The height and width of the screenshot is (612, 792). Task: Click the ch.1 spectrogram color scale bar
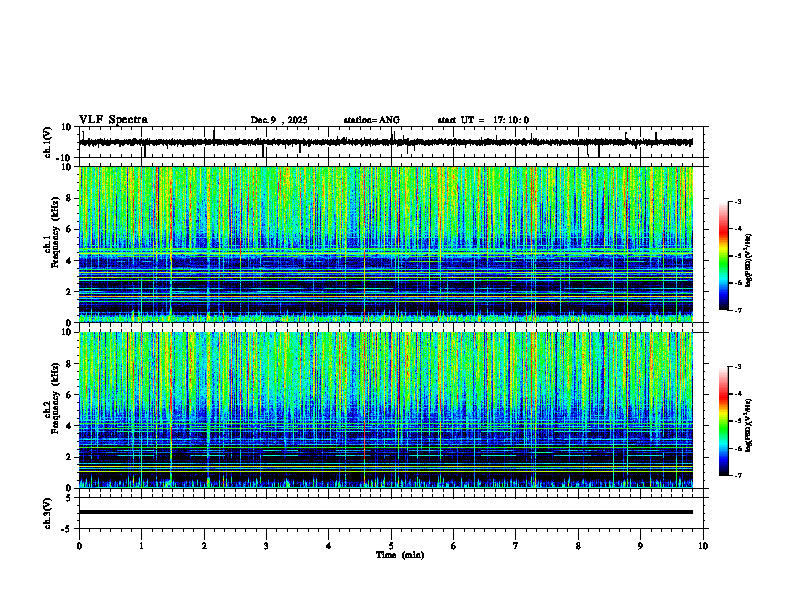[x=724, y=256]
